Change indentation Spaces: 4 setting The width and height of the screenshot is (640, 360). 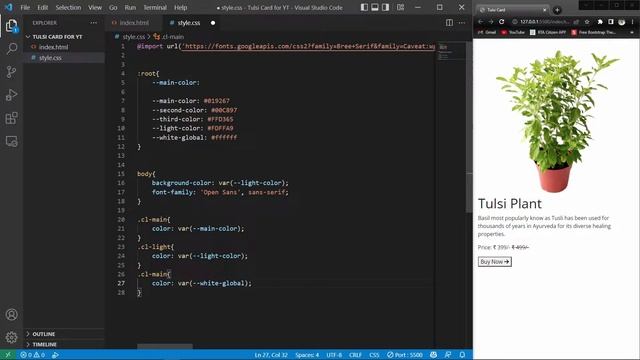pyautogui.click(x=307, y=355)
